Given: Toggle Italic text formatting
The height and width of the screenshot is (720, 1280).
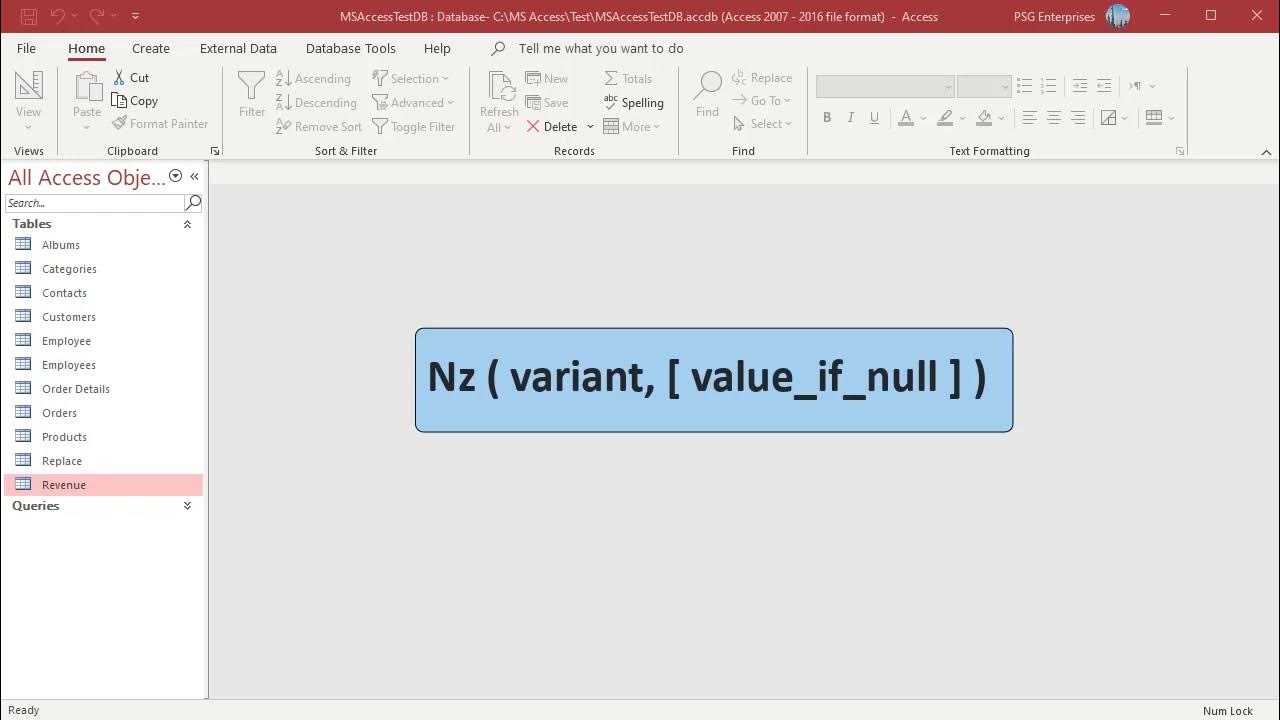Looking at the screenshot, I should tap(851, 118).
